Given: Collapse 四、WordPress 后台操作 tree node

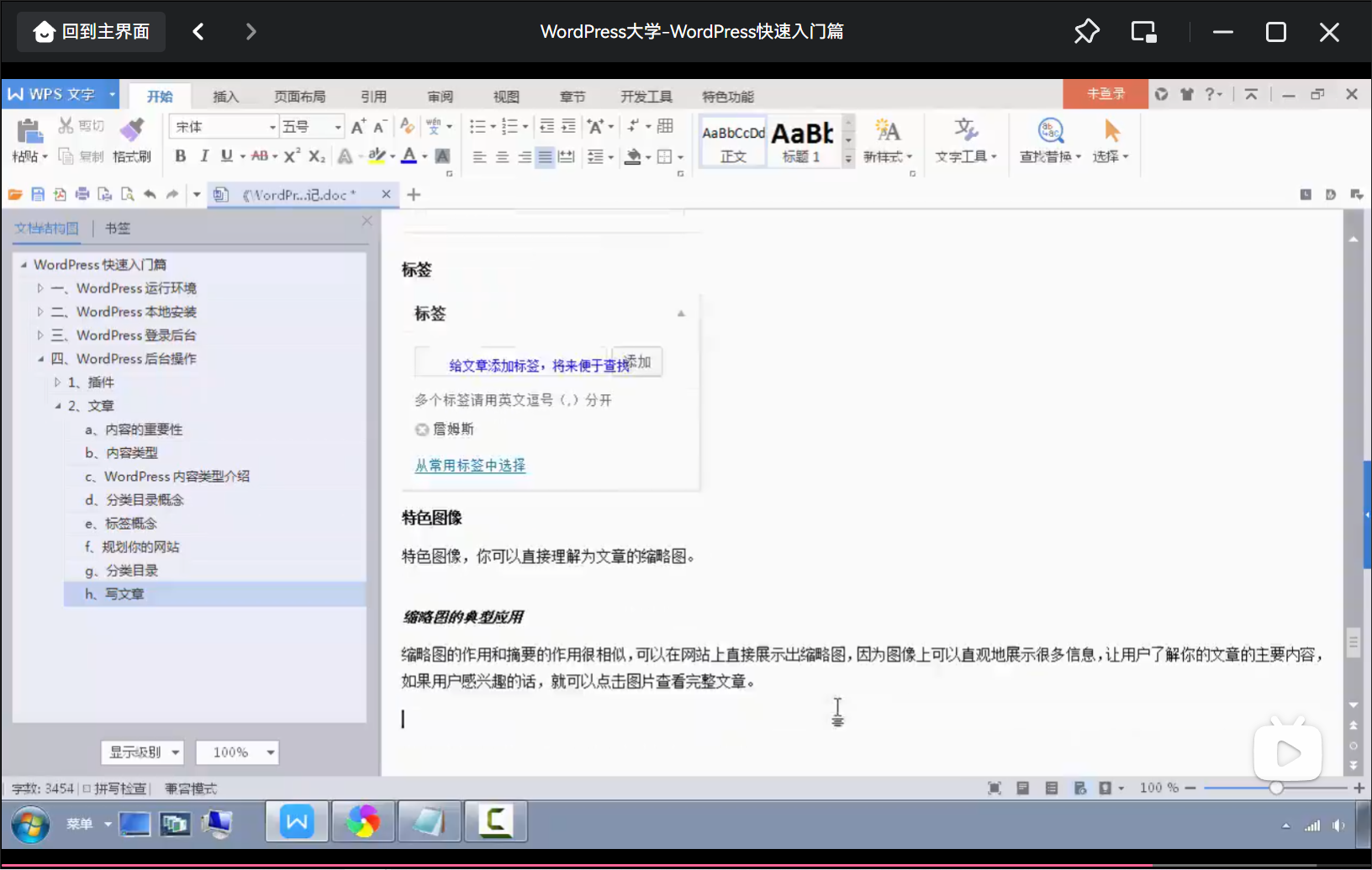Looking at the screenshot, I should pyautogui.click(x=40, y=359).
